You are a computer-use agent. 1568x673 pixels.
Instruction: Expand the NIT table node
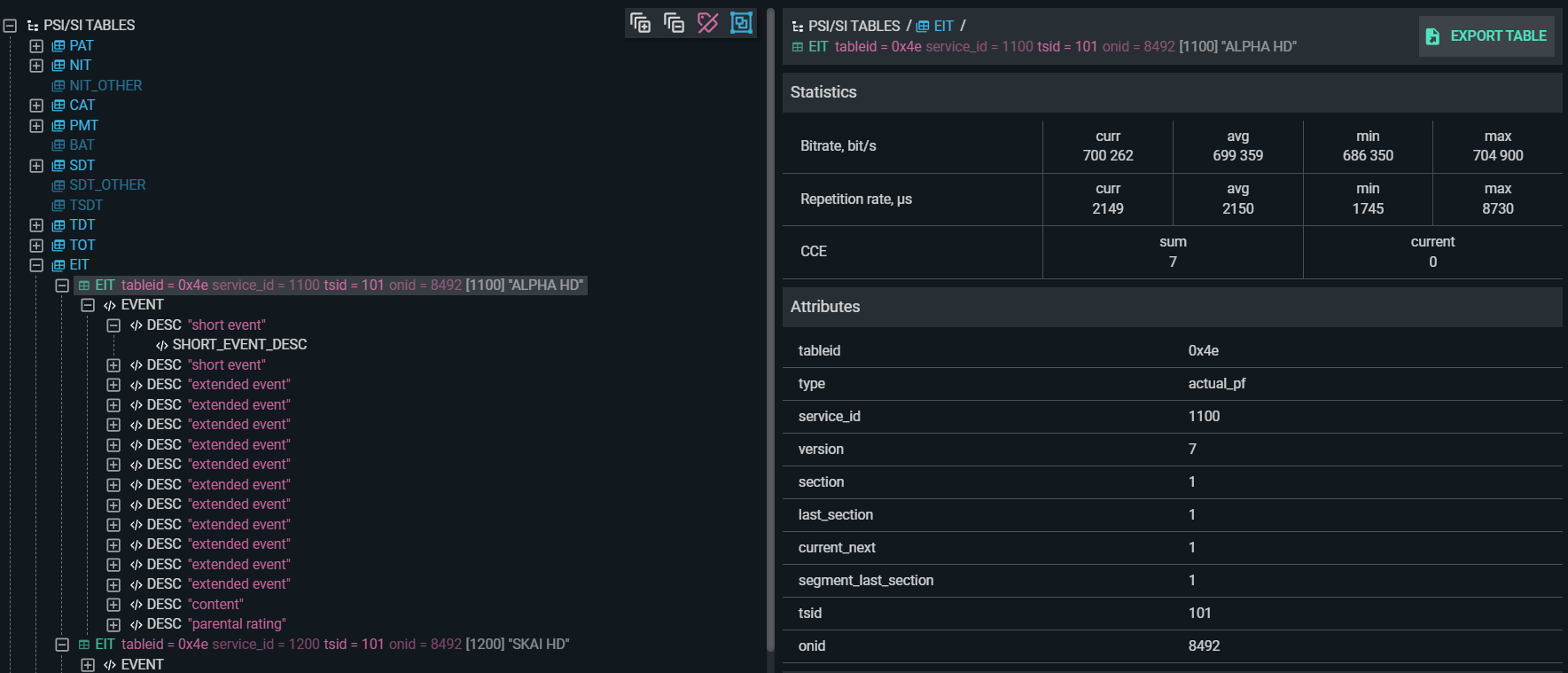pos(36,66)
